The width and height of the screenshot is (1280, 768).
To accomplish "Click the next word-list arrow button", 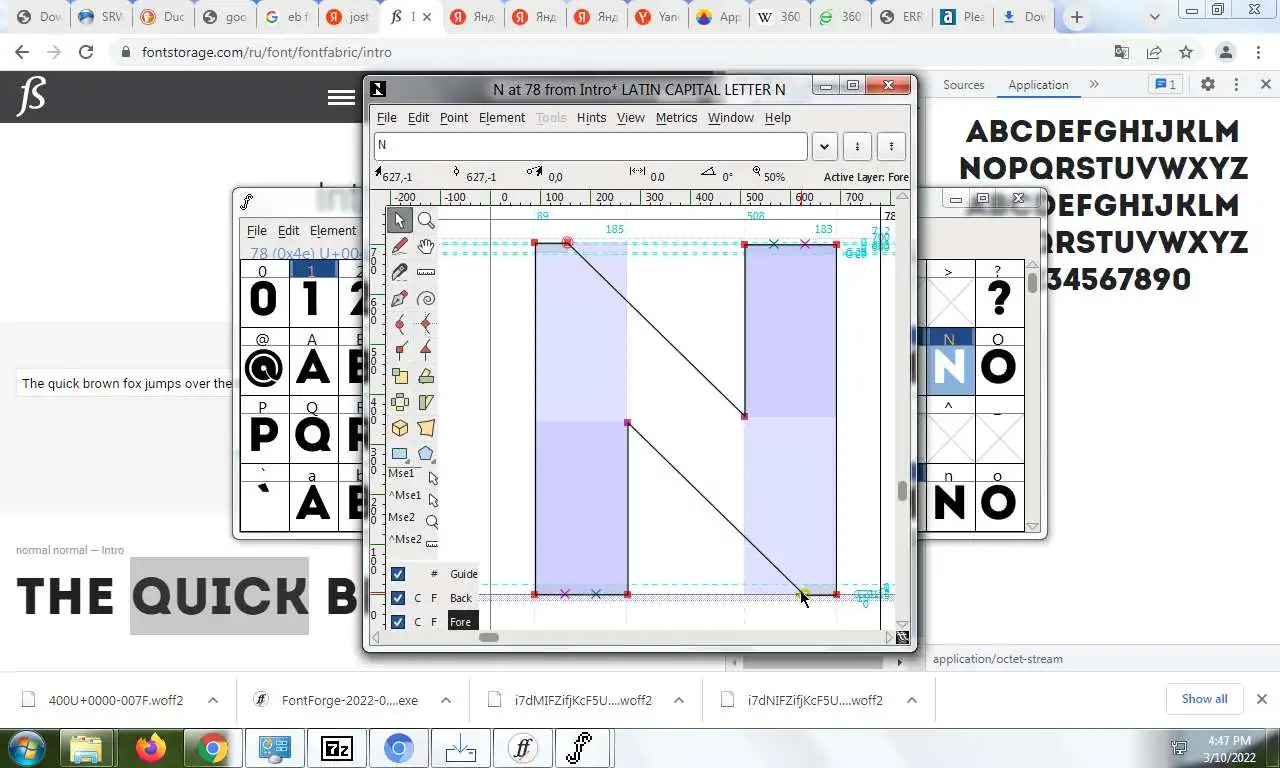I will (x=891, y=146).
